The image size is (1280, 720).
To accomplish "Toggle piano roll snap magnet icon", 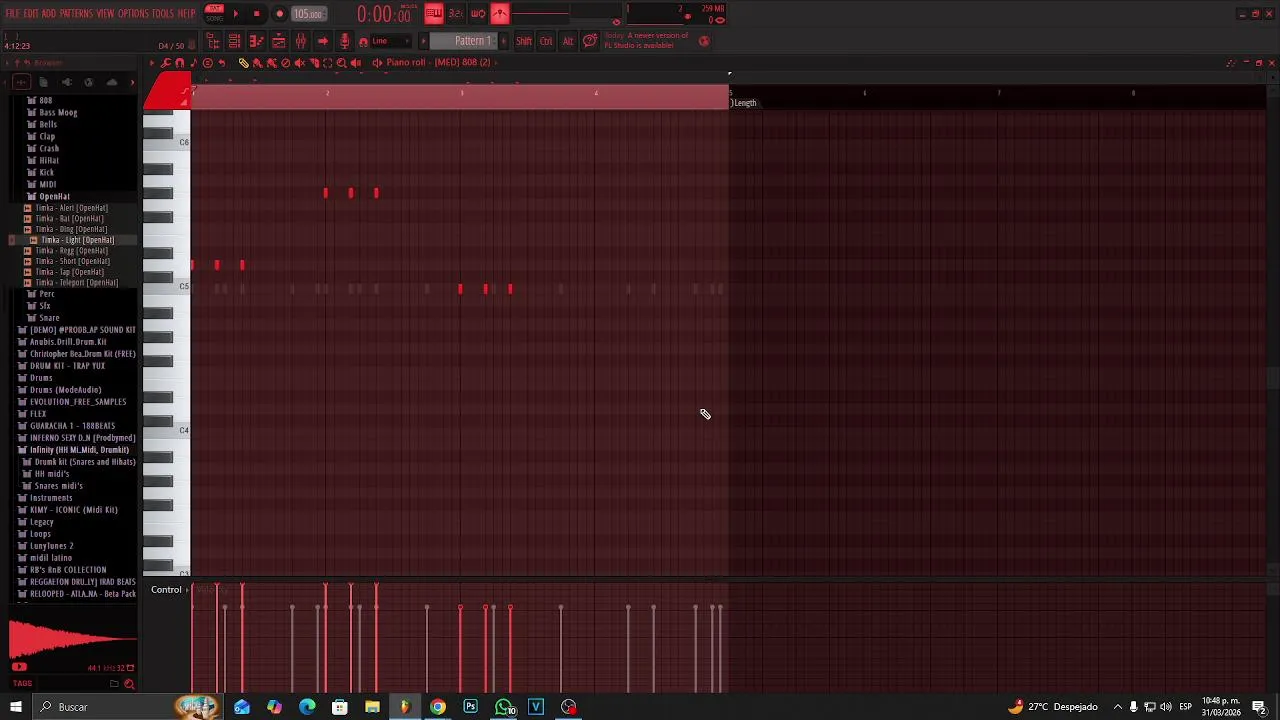I will point(179,63).
